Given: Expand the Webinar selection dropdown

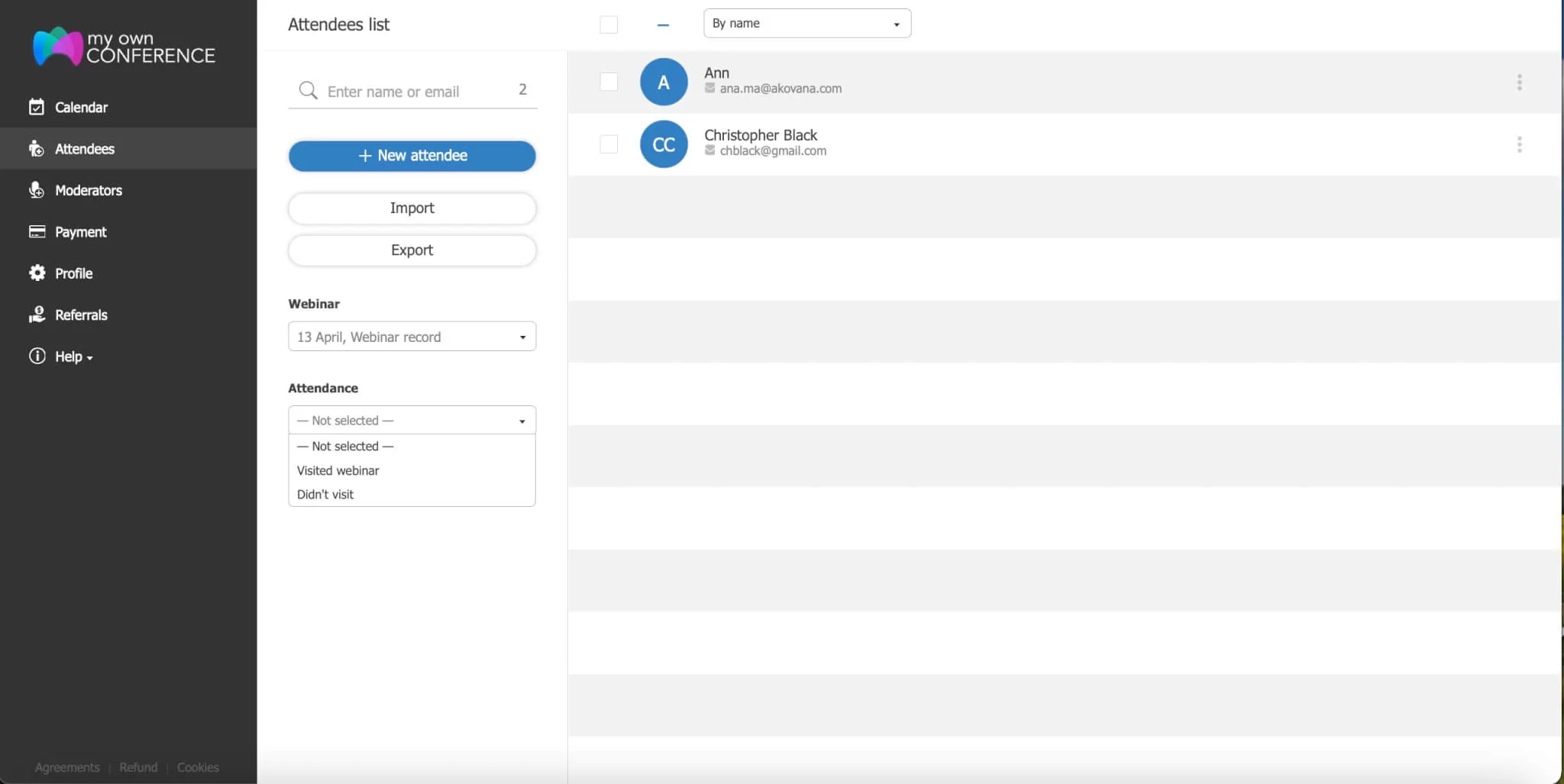Looking at the screenshot, I should coord(412,337).
